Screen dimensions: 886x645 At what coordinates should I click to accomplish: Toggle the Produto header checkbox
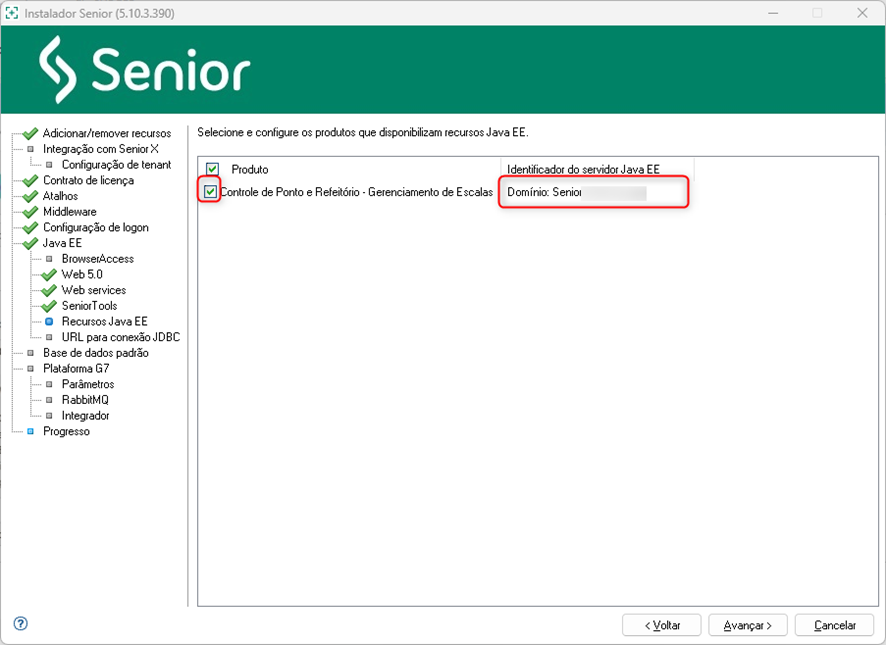click(212, 169)
